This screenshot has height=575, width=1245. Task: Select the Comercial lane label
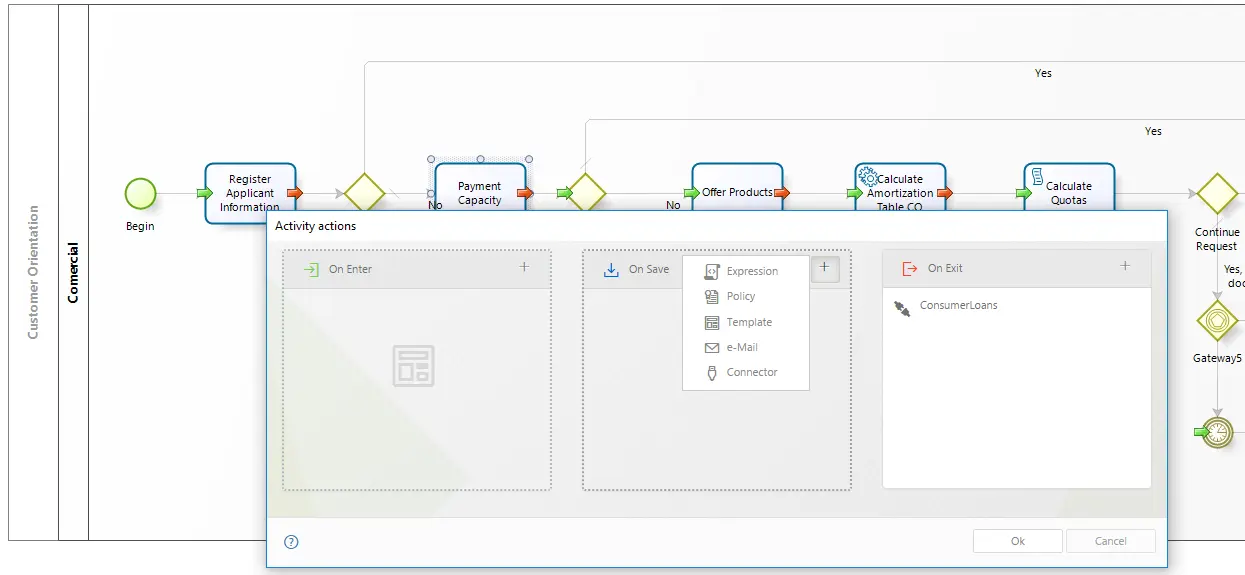click(73, 273)
